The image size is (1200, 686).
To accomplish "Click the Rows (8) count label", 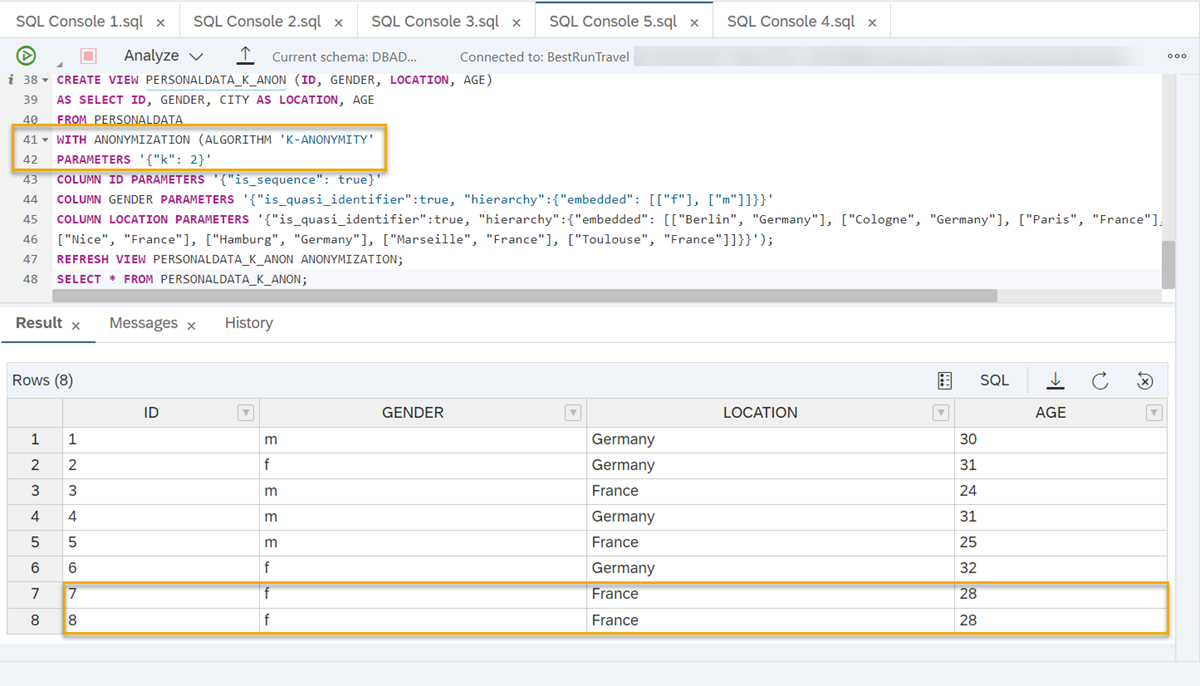I will tap(42, 381).
